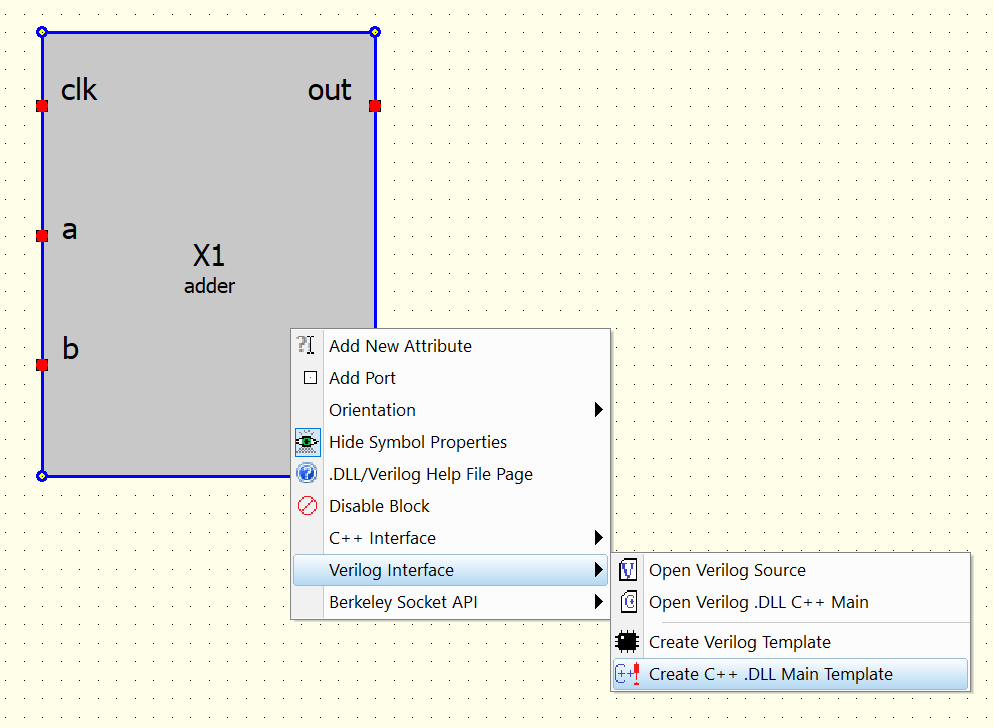Click the chip icon for Create Verilog Template
The image size is (994, 728).
tap(627, 642)
